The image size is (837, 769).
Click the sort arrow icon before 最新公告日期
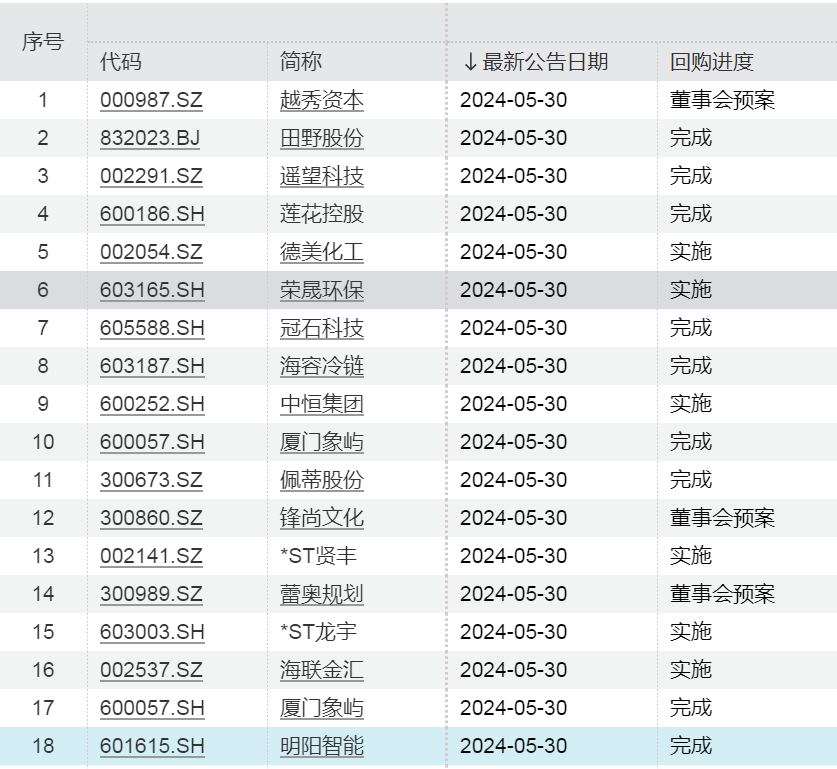click(x=470, y=62)
